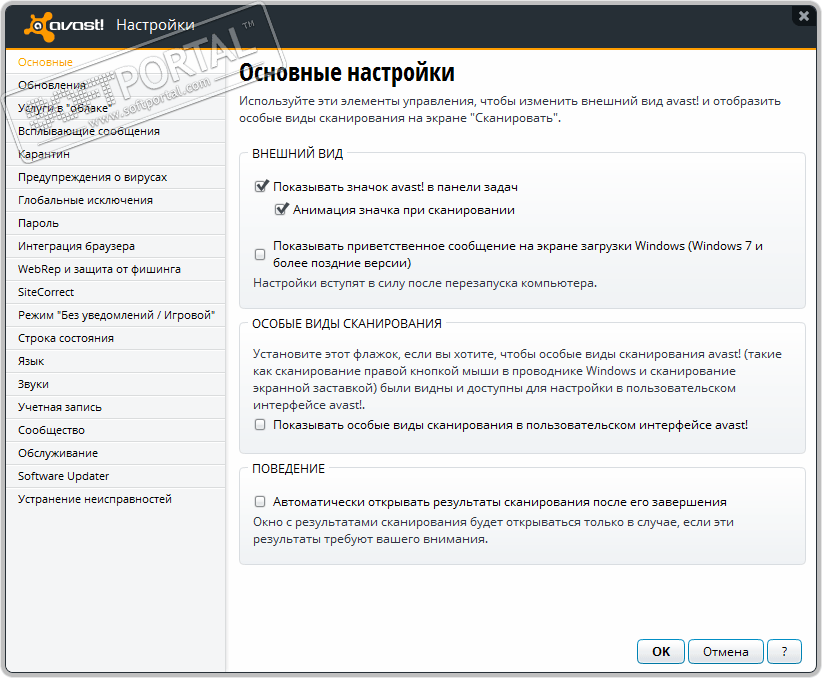This screenshot has width=822, height=678.
Task: Open Предупреждения о вирусах section
Action: tap(116, 177)
